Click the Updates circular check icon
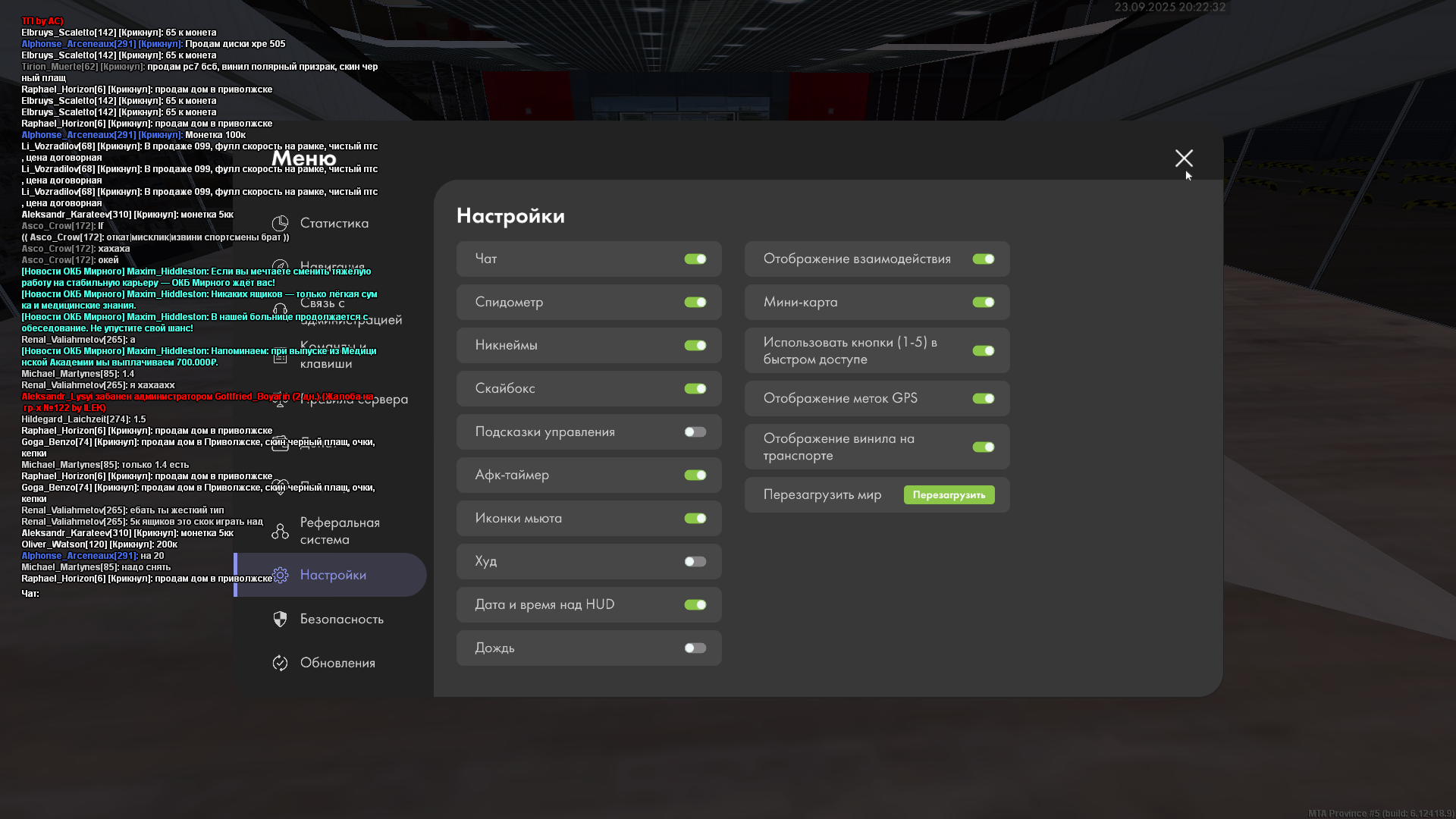This screenshot has height=819, width=1456. 280,663
